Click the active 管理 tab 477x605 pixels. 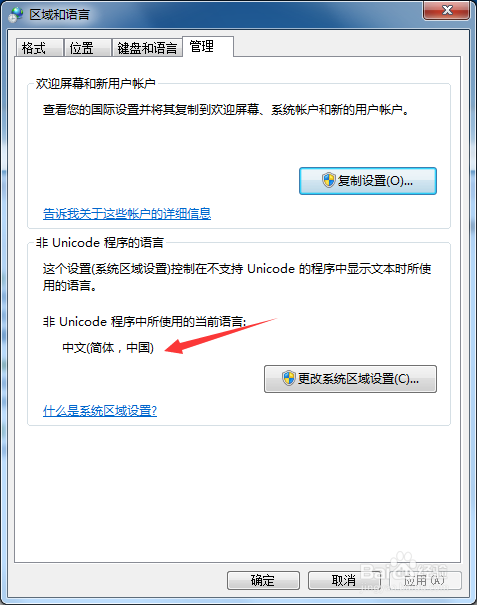208,47
